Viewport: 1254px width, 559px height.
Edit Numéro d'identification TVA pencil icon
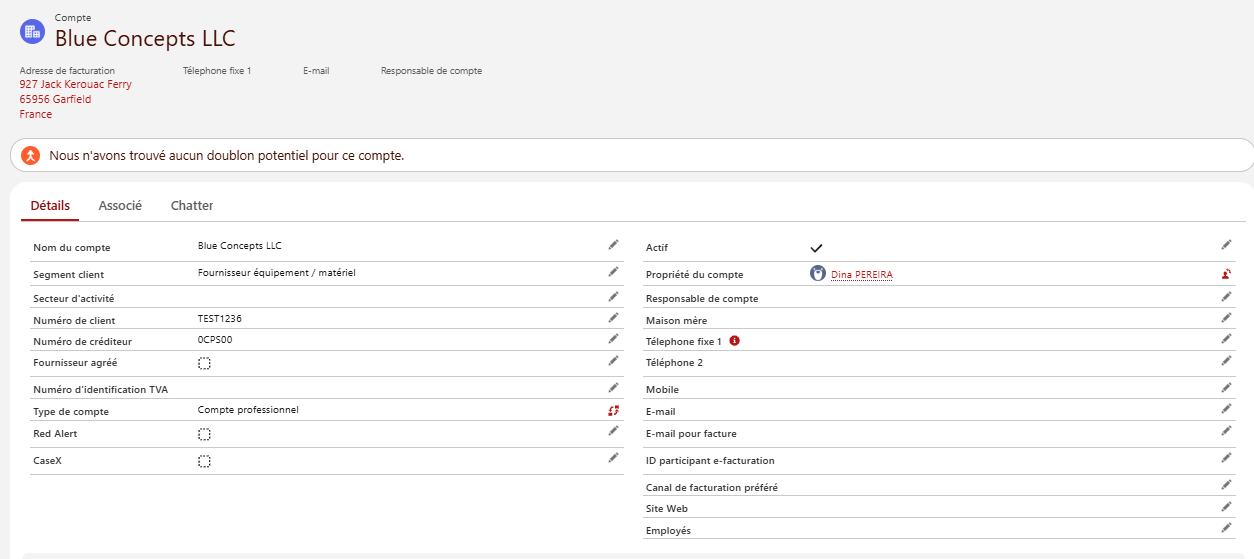[x=613, y=387]
